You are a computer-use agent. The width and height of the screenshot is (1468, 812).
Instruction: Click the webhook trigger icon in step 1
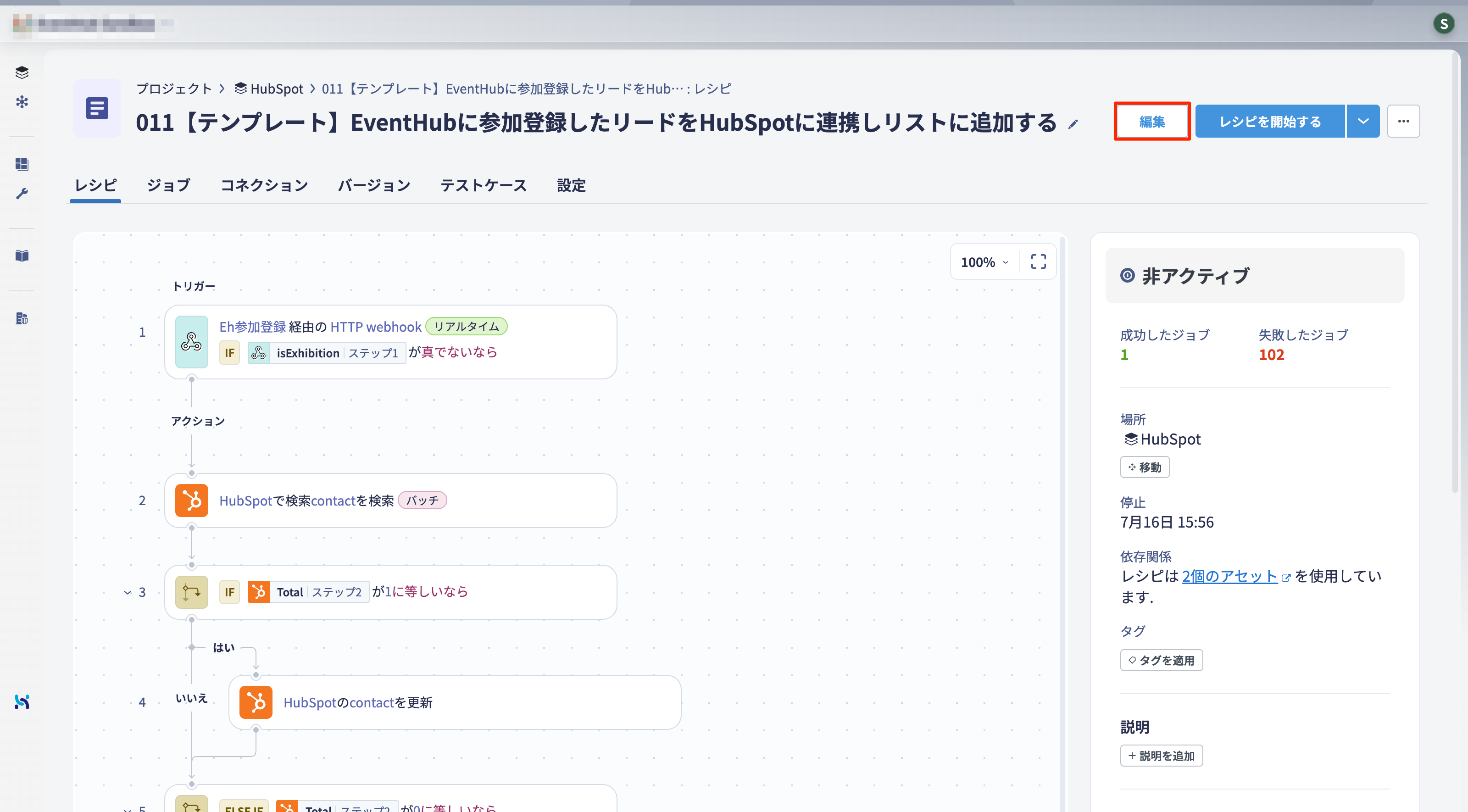191,342
